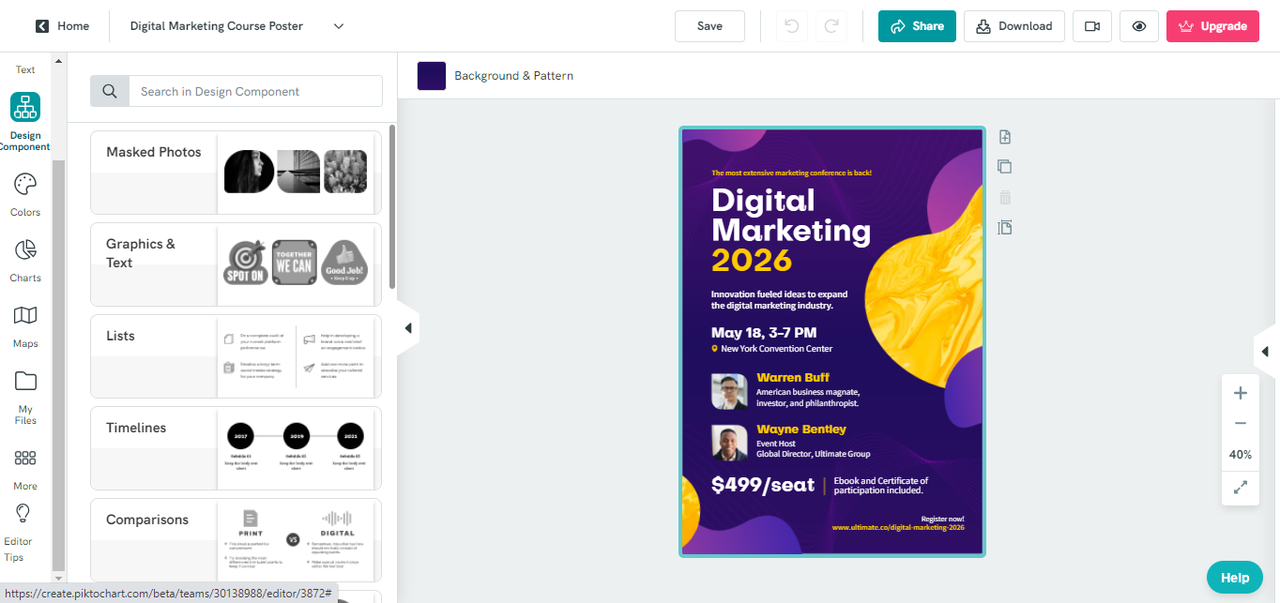Click the Digital Marketing Course Poster title
The width and height of the screenshot is (1280, 603).
click(217, 26)
